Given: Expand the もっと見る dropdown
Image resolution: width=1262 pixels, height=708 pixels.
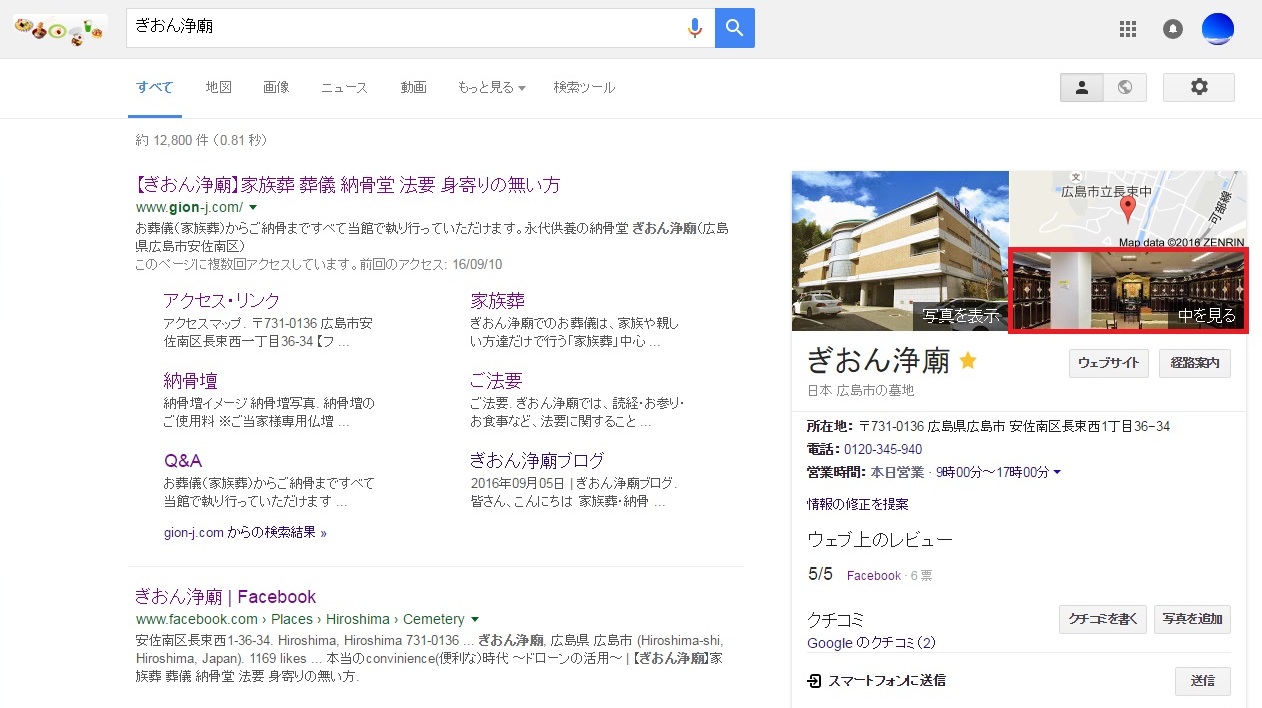Looking at the screenshot, I should point(491,88).
